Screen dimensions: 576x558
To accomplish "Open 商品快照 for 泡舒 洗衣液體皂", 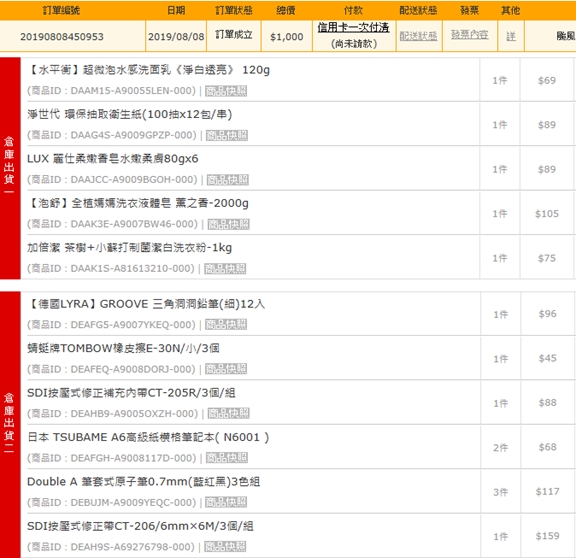I will click(x=228, y=224).
